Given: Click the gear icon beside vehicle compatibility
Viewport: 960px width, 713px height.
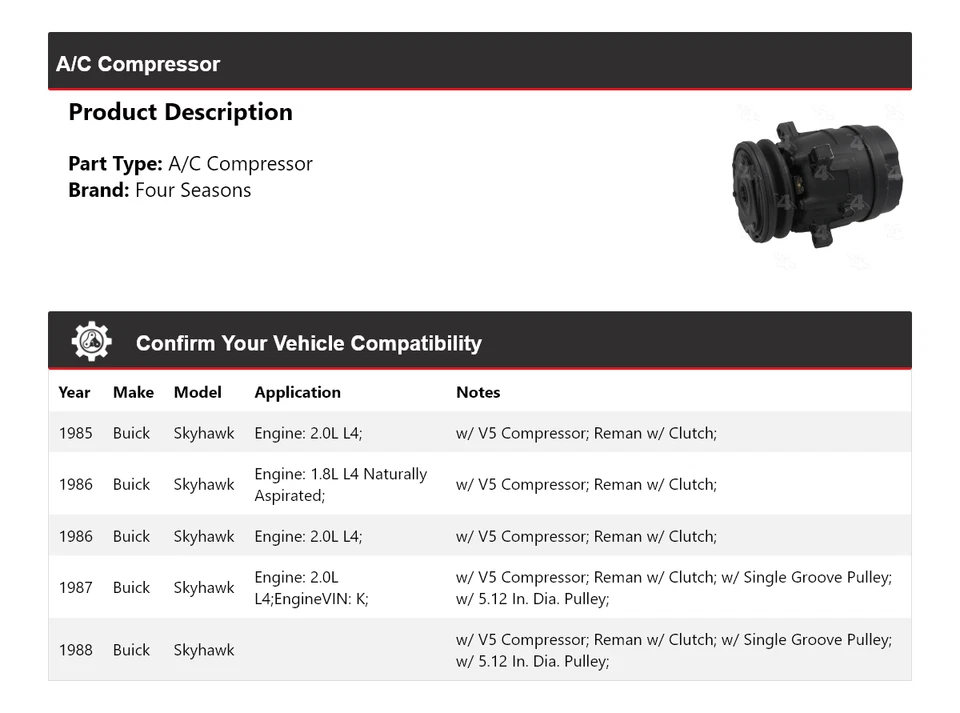Looking at the screenshot, I should tap(91, 342).
